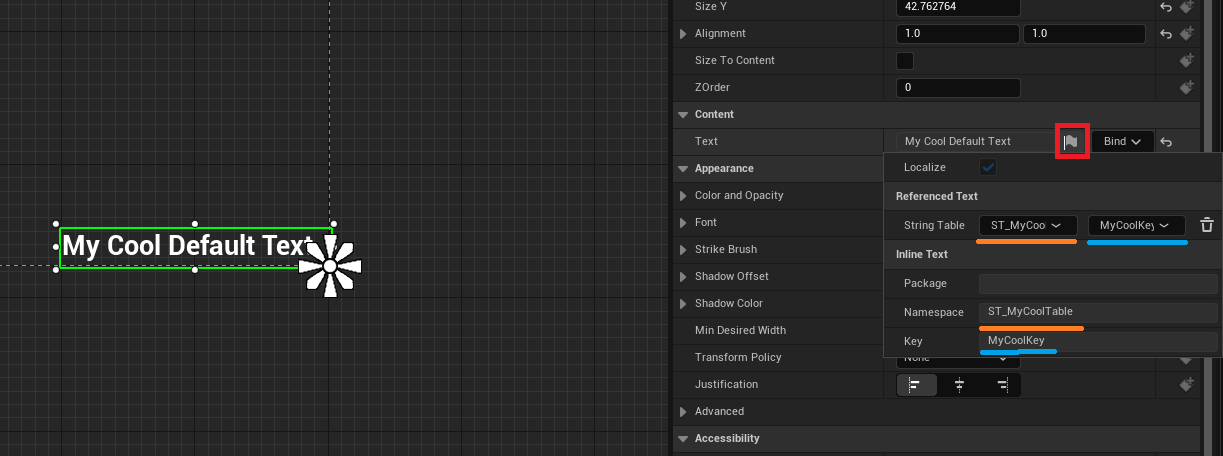Uncheck the Localize checkbox
The width and height of the screenshot is (1223, 456).
[988, 167]
